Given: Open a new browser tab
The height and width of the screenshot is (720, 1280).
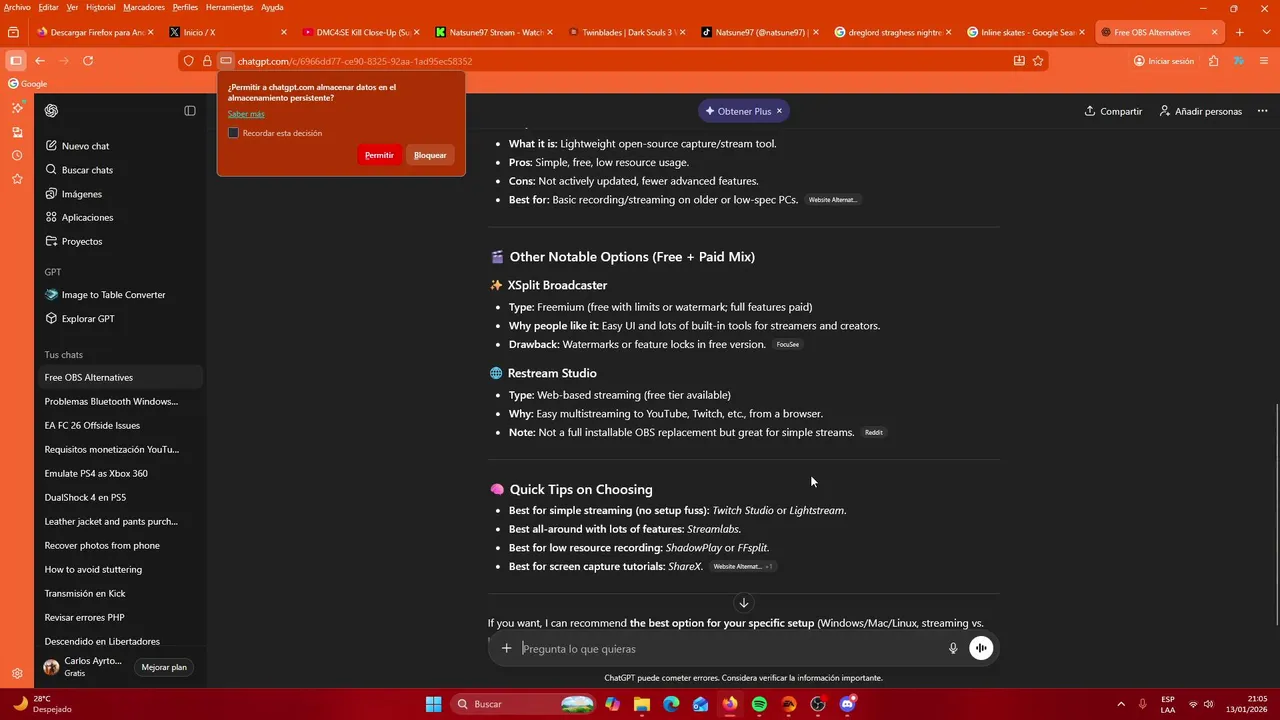Looking at the screenshot, I should (x=1239, y=32).
